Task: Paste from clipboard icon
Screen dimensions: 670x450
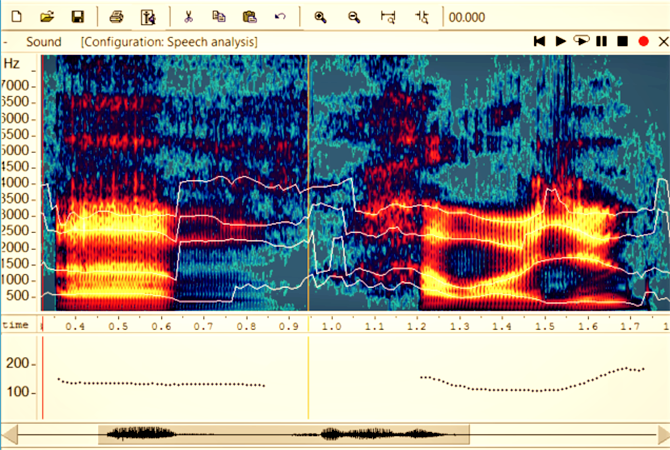Action: pyautogui.click(x=250, y=17)
